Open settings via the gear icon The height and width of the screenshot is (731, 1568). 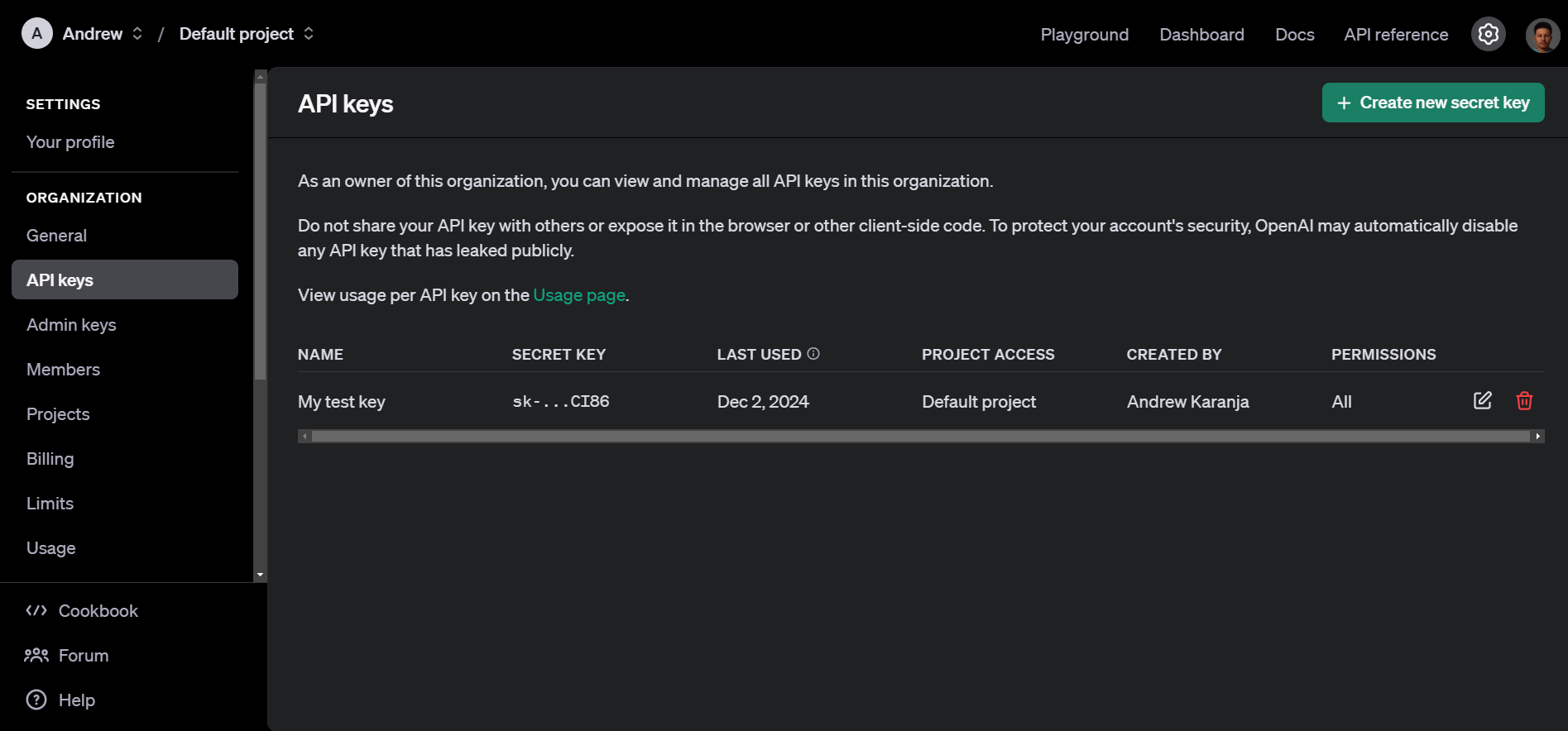[1488, 34]
